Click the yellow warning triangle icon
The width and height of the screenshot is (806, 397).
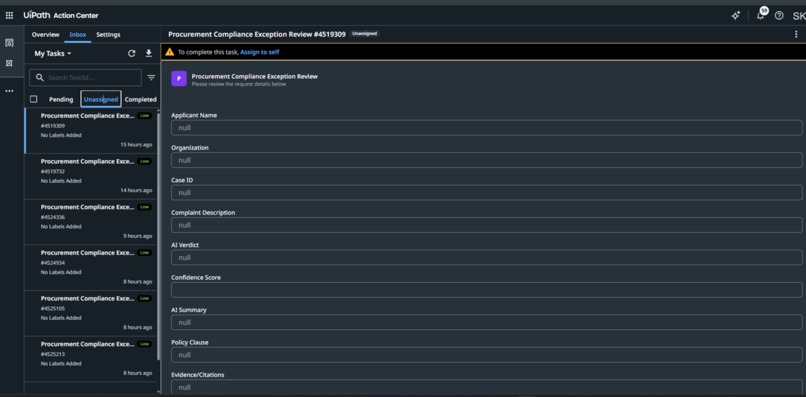170,52
